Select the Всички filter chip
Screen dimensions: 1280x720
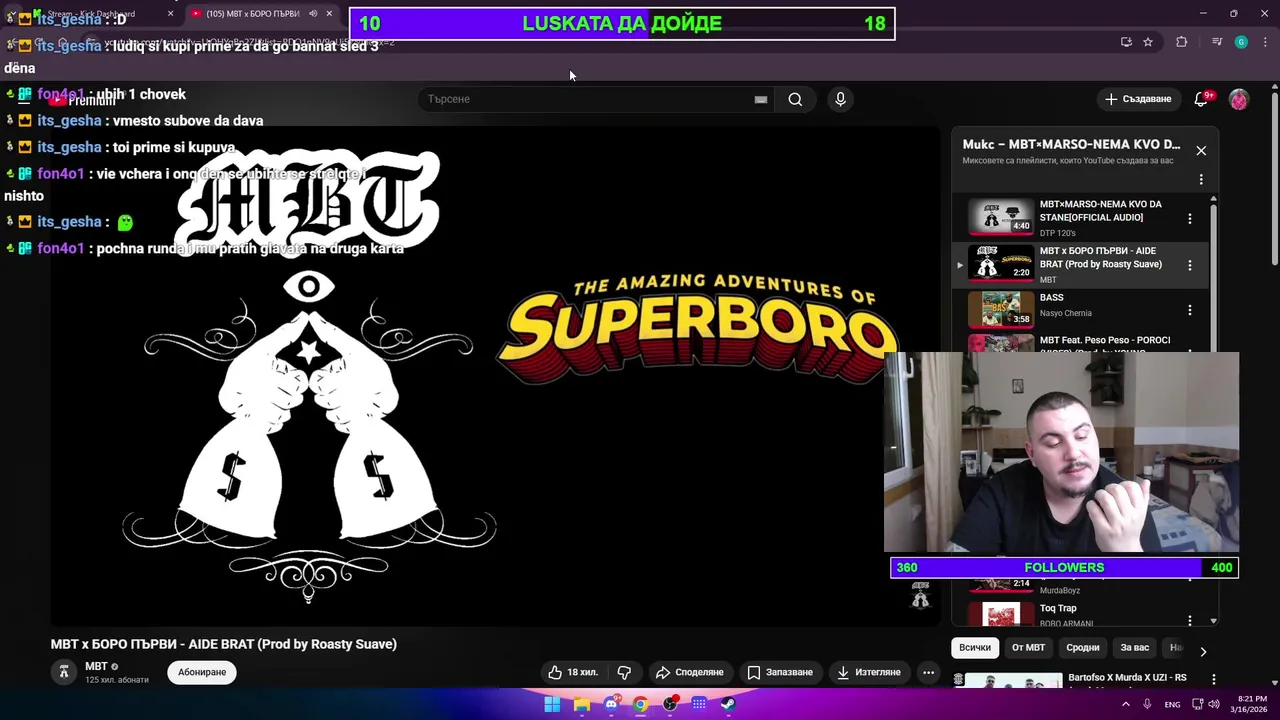click(975, 648)
